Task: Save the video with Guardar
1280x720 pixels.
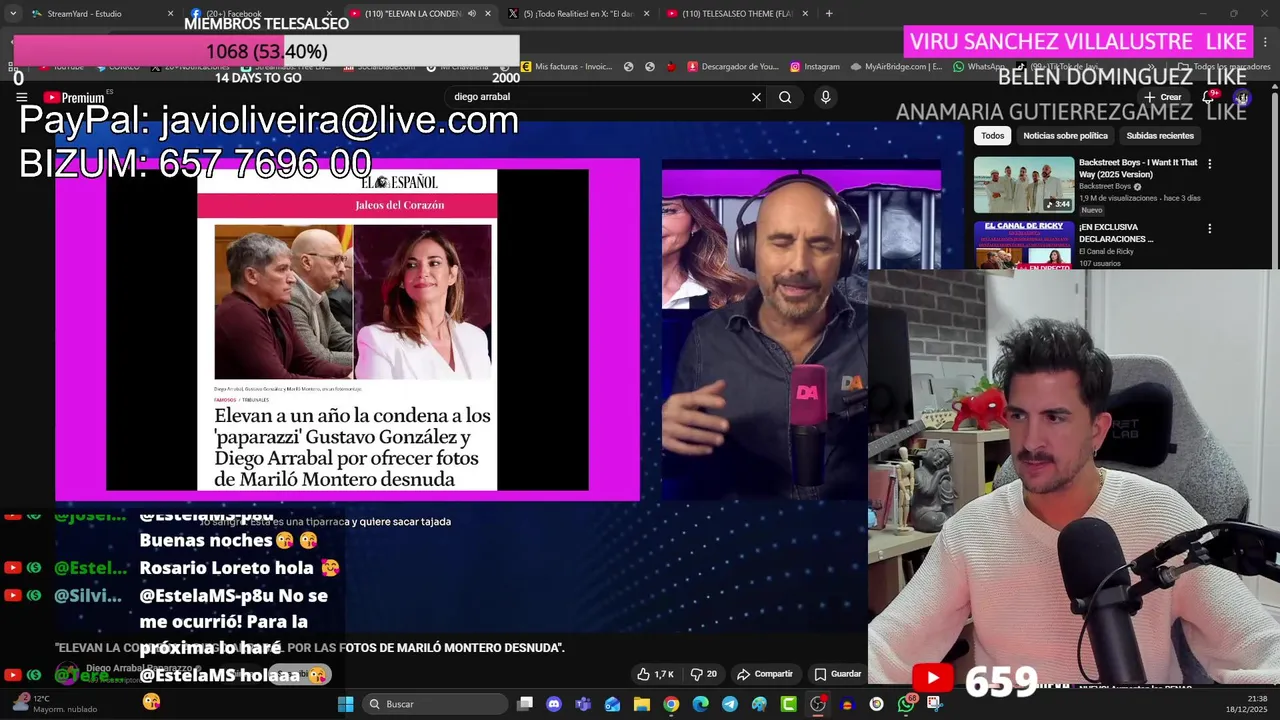Action: pyautogui.click(x=838, y=674)
